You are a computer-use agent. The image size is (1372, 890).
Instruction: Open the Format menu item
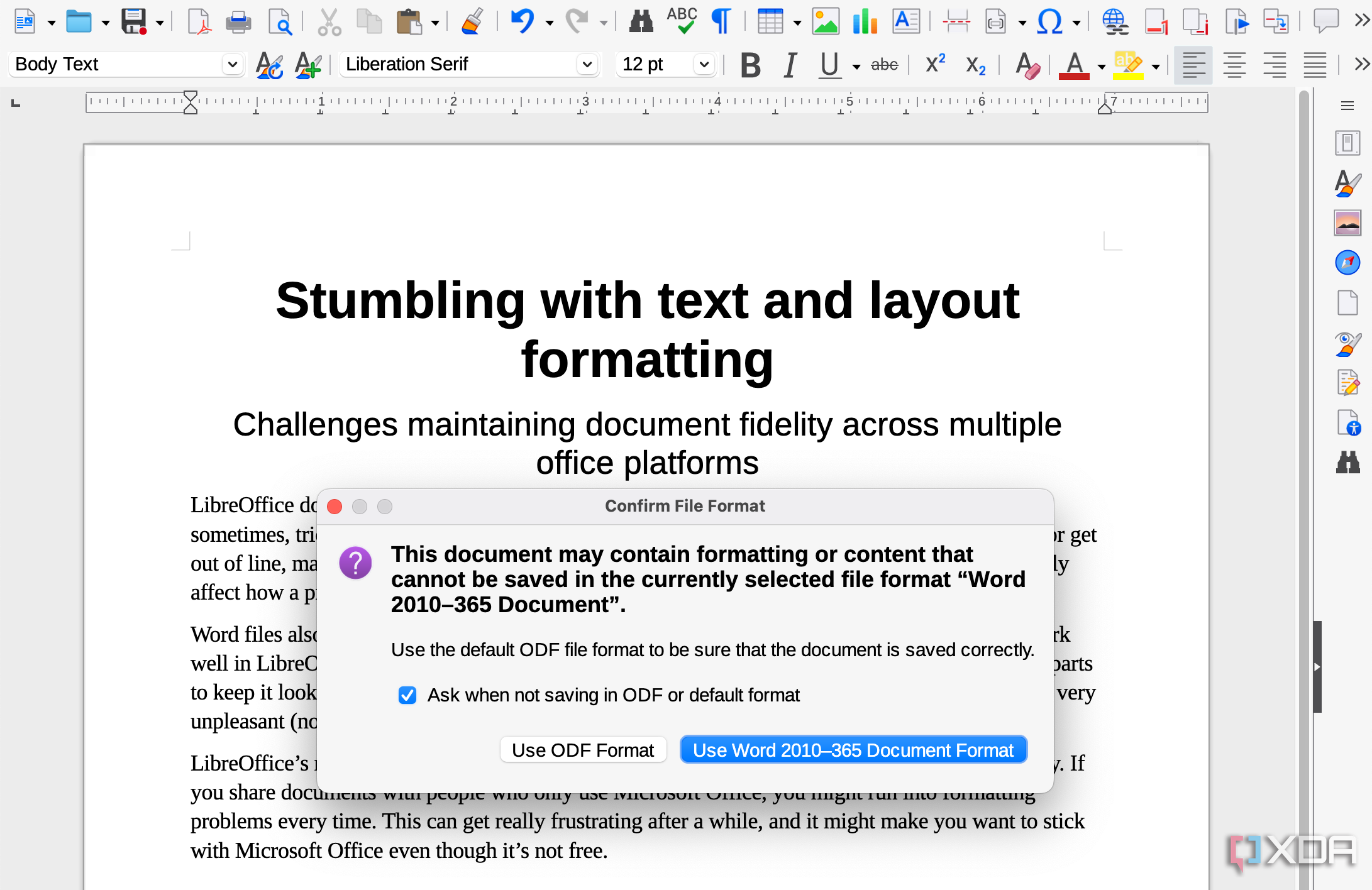(686, 0)
